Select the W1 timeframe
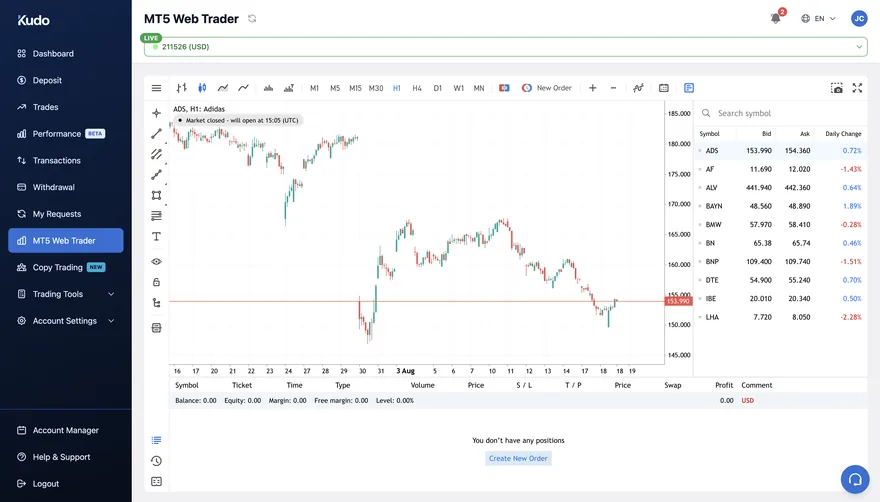This screenshot has width=880, height=502. (x=459, y=88)
